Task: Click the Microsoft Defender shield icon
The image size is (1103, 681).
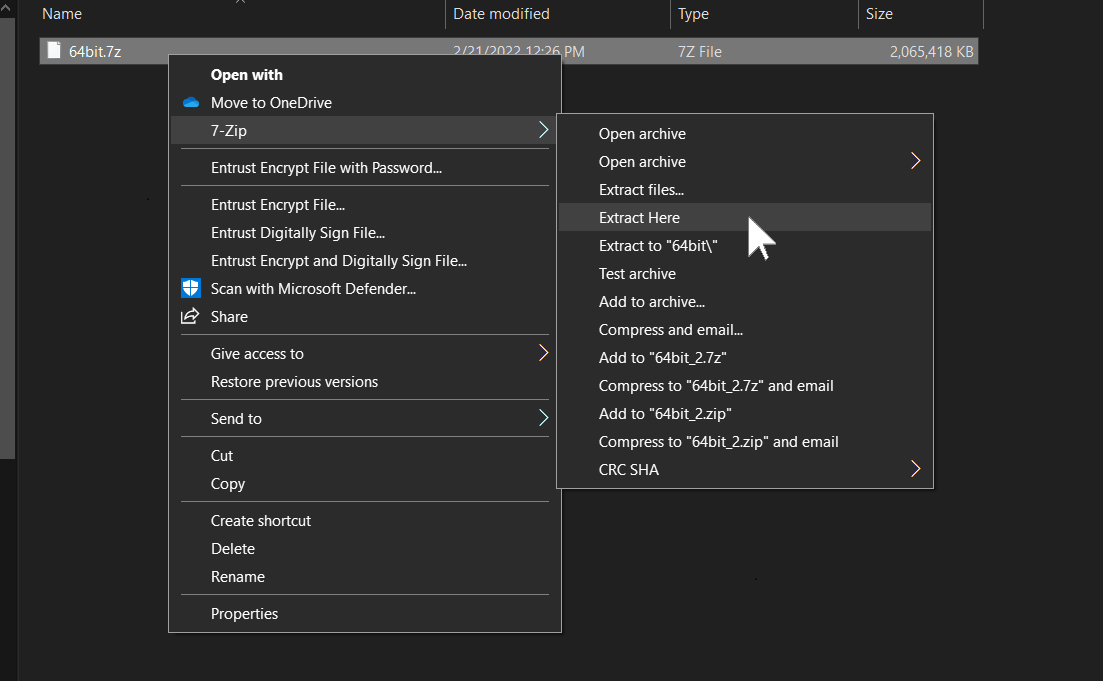Action: click(x=191, y=288)
